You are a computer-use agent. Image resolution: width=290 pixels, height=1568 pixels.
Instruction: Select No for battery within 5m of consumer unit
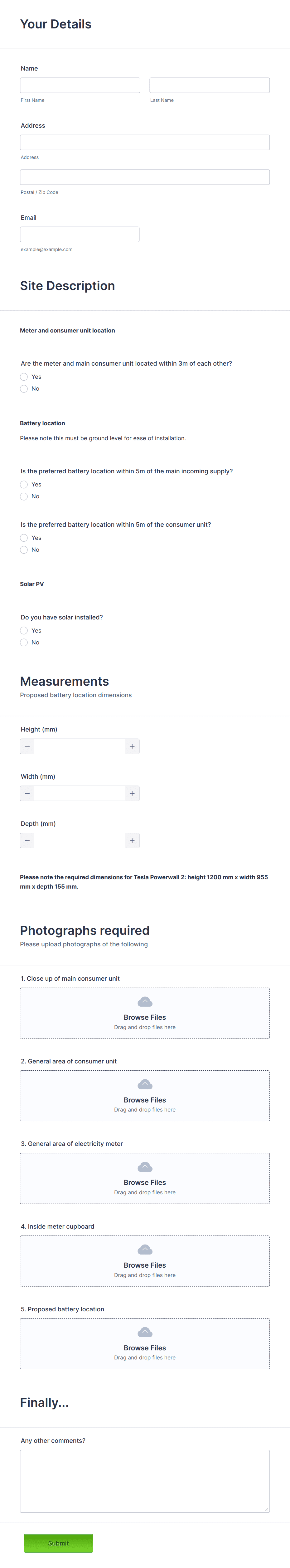pyautogui.click(x=23, y=549)
